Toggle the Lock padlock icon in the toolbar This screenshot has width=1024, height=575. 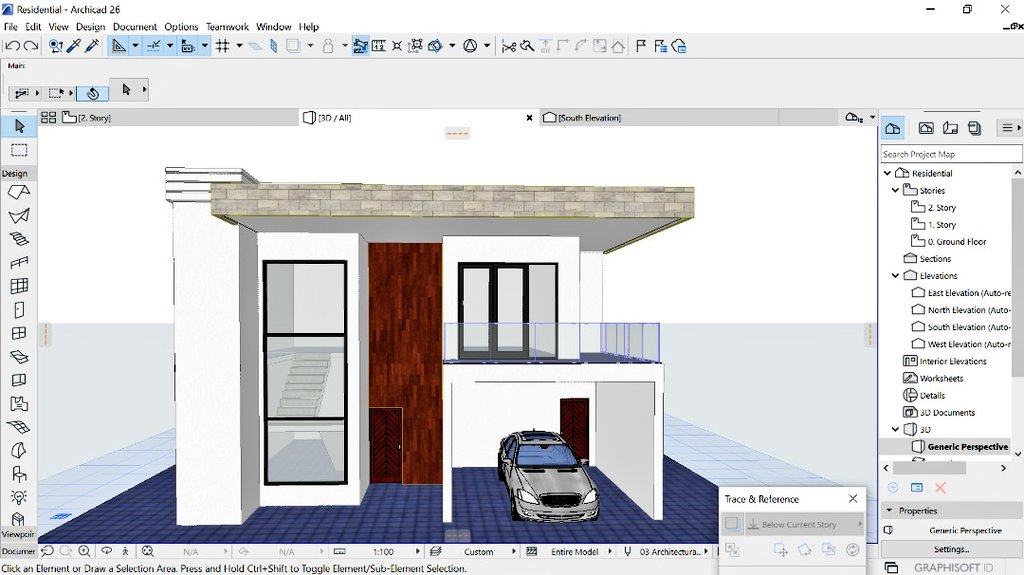pos(328,46)
